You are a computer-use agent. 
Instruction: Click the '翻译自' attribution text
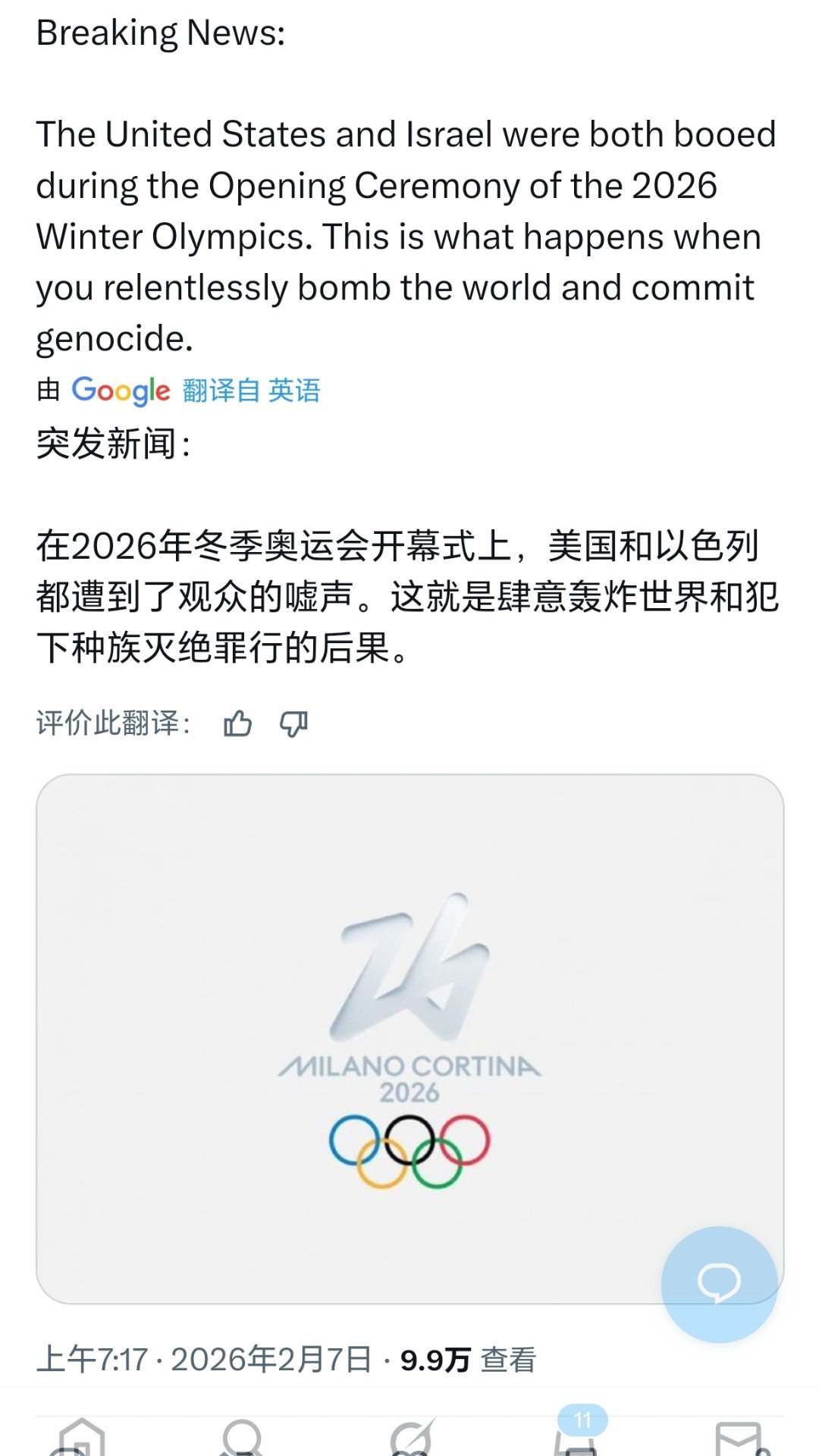pos(220,391)
